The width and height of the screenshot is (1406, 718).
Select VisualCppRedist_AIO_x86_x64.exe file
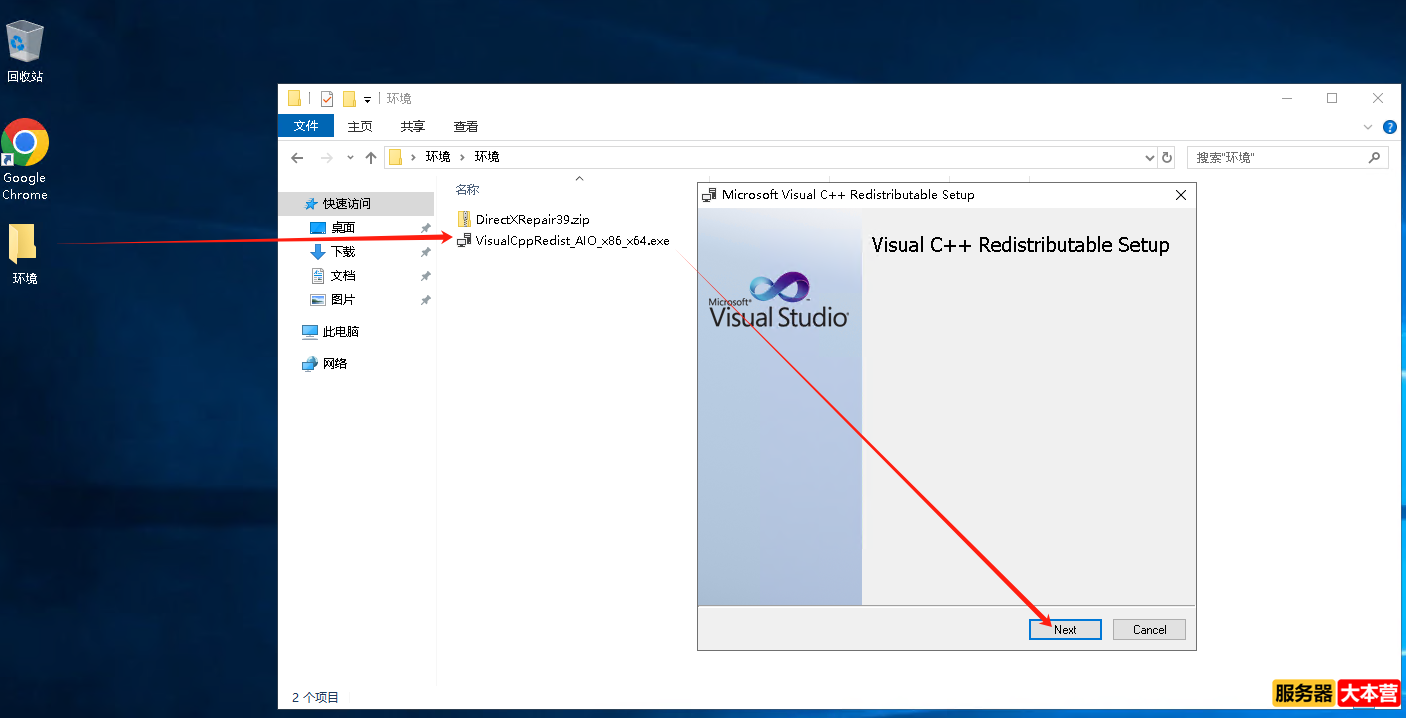[563, 240]
